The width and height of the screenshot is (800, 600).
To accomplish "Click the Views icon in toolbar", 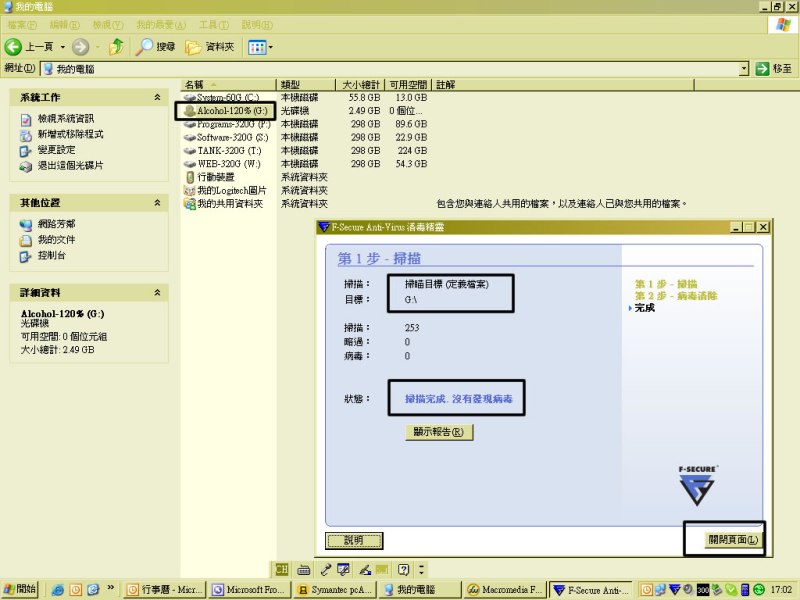I will (x=257, y=47).
